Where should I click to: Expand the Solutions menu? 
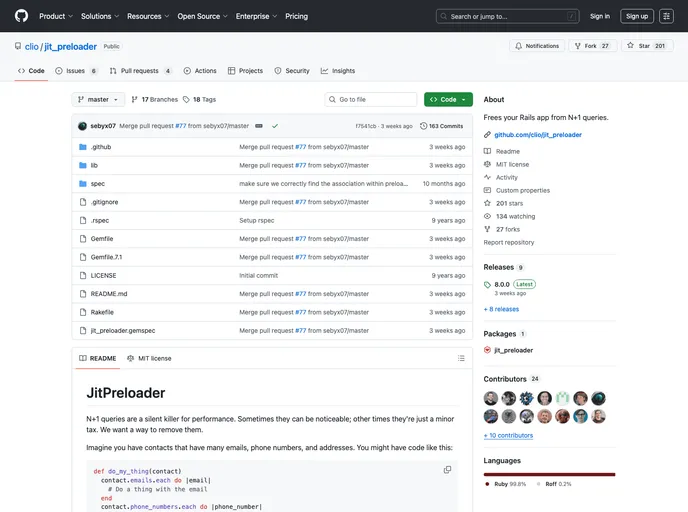point(100,16)
